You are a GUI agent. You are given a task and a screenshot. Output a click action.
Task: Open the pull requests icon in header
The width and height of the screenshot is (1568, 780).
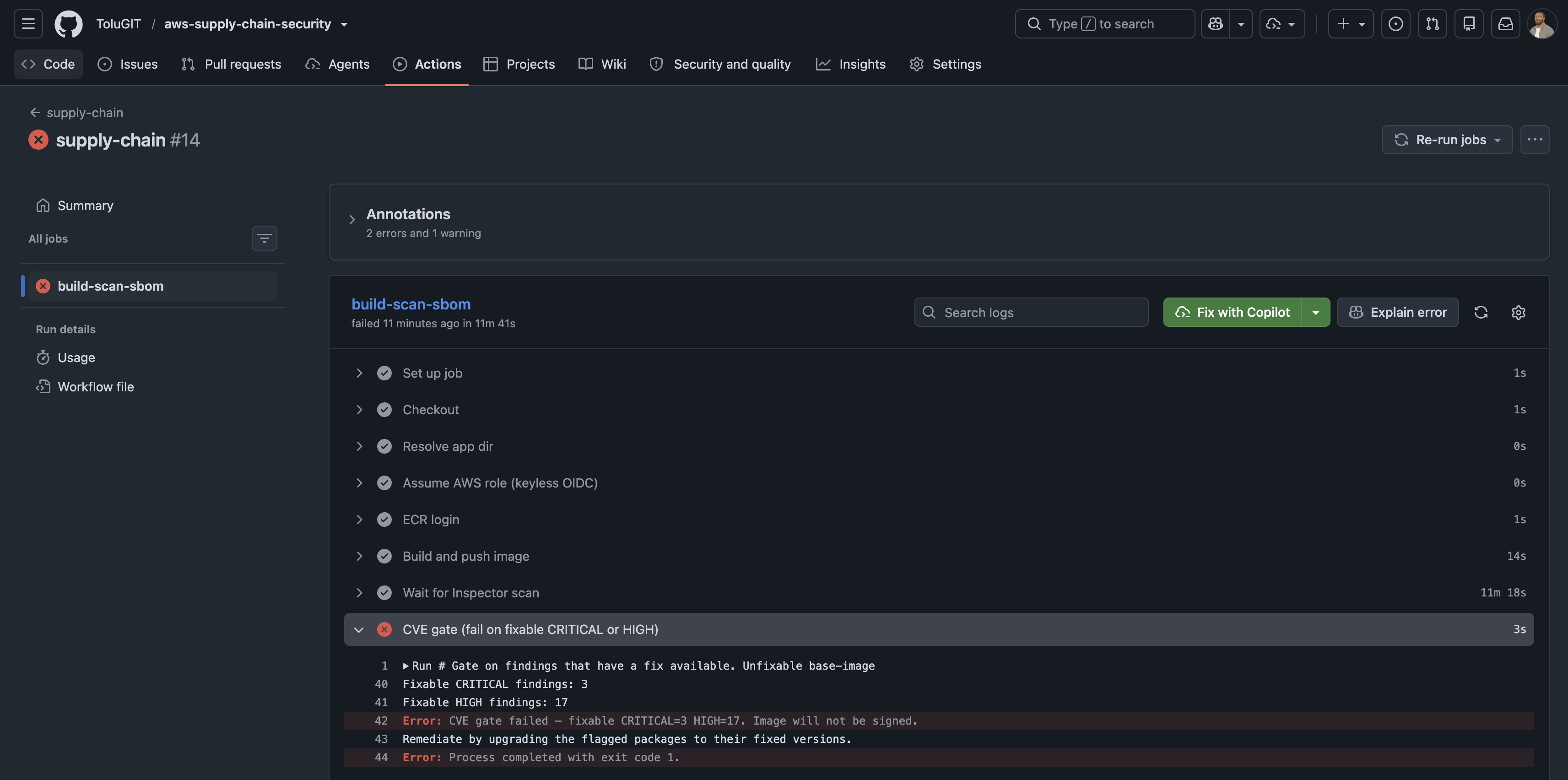pos(1432,24)
